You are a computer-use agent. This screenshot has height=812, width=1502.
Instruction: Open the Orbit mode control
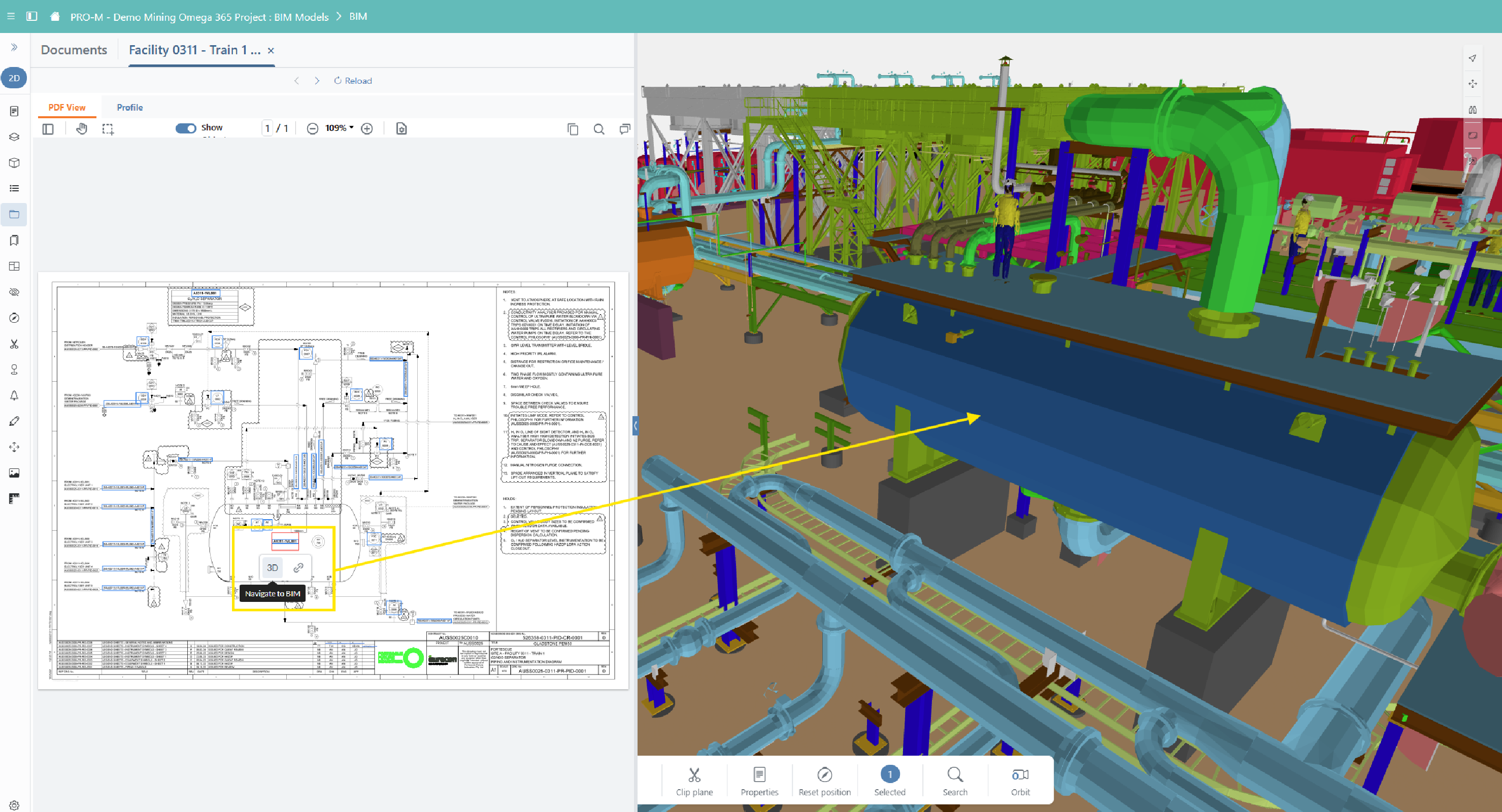pyautogui.click(x=1020, y=781)
